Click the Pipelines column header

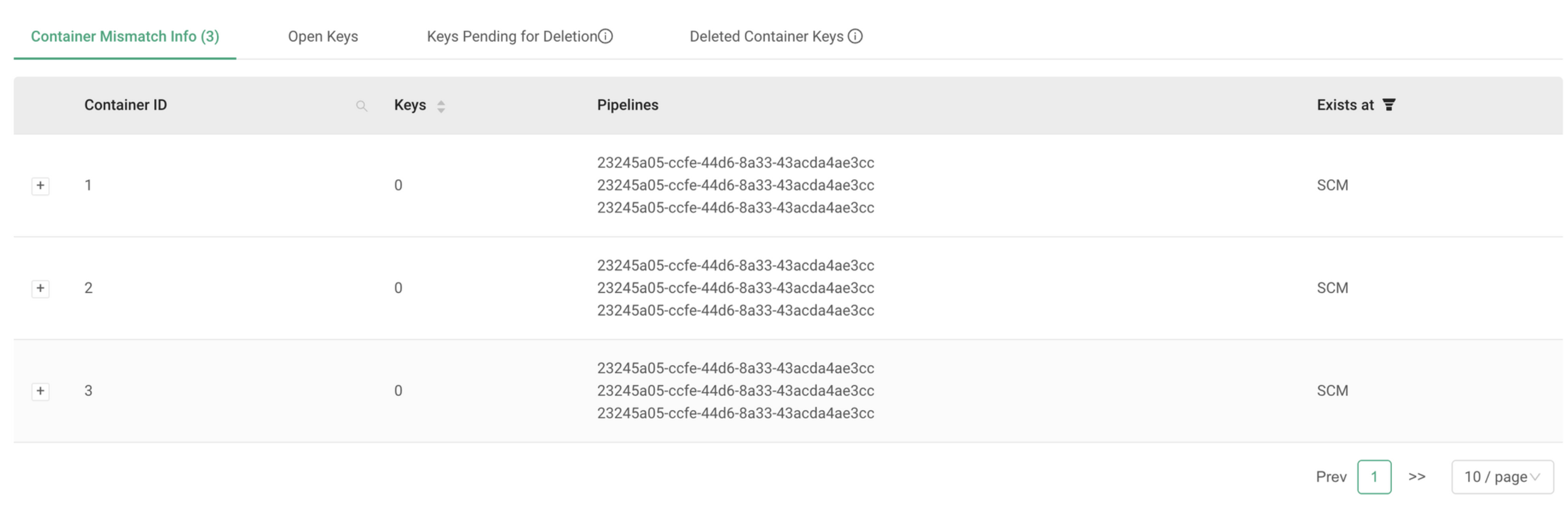pos(627,105)
